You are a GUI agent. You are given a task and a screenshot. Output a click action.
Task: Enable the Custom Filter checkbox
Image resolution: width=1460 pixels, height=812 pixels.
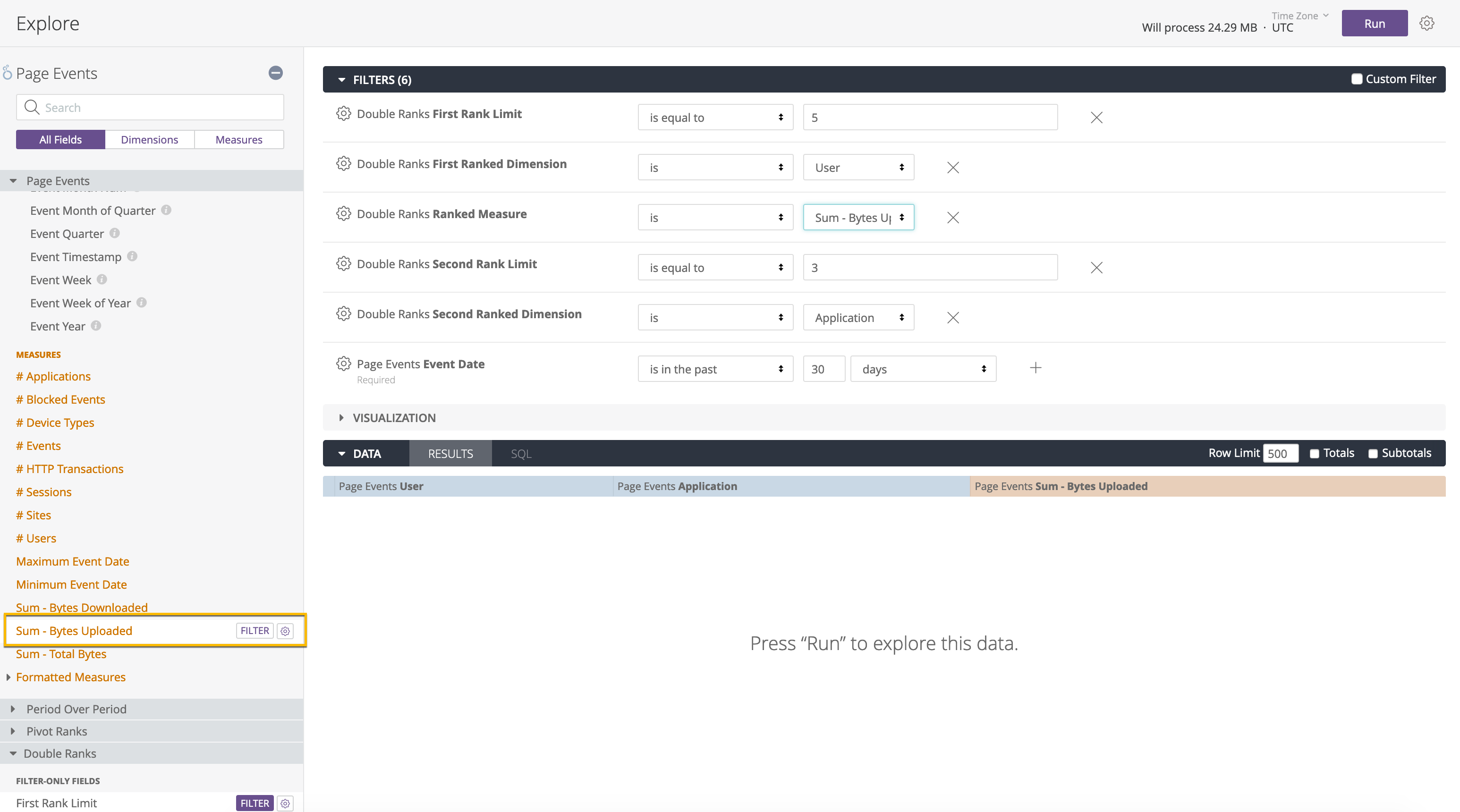tap(1358, 79)
